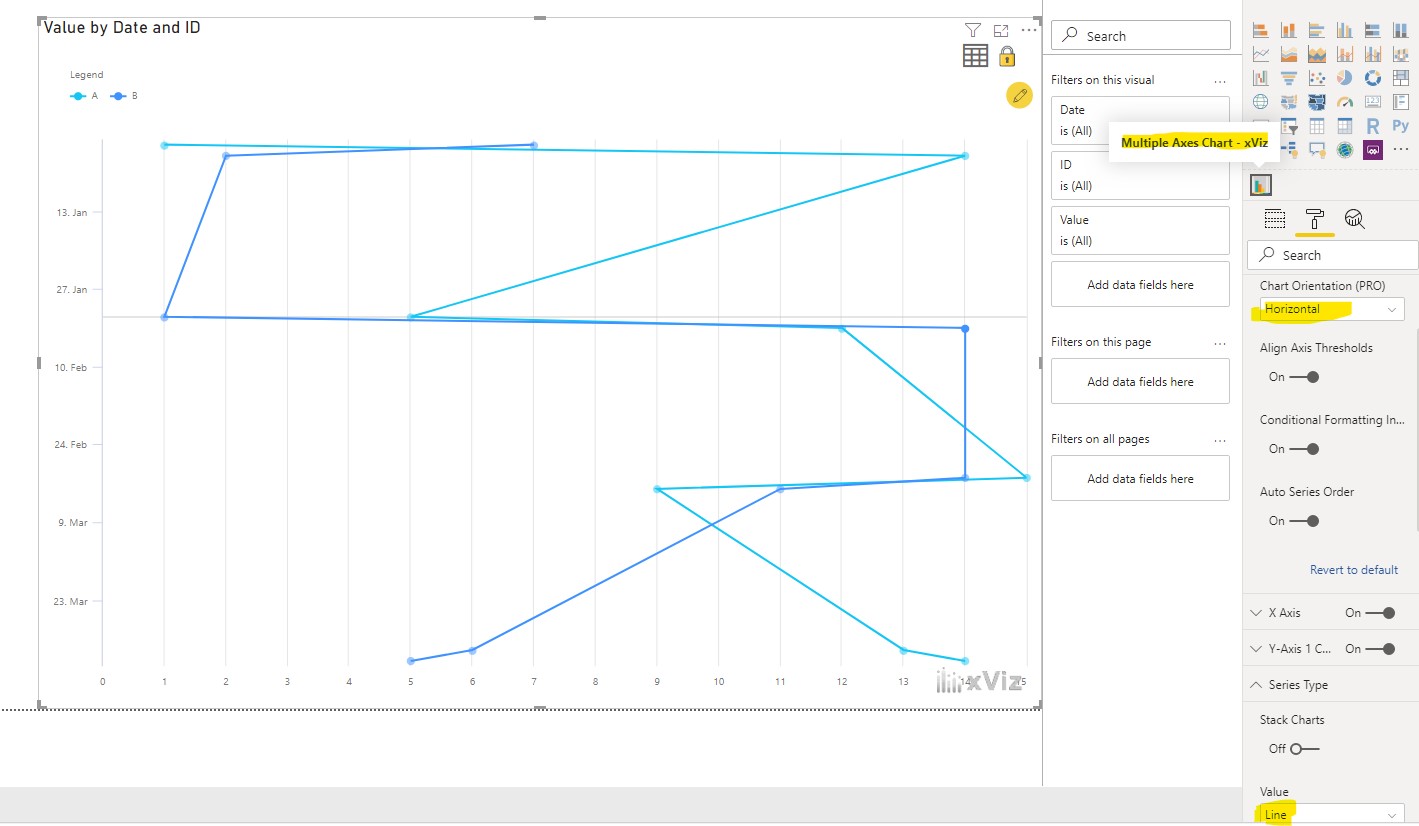The image size is (1419, 826).
Task: Select the stacked bar chart visual
Action: [x=1261, y=29]
